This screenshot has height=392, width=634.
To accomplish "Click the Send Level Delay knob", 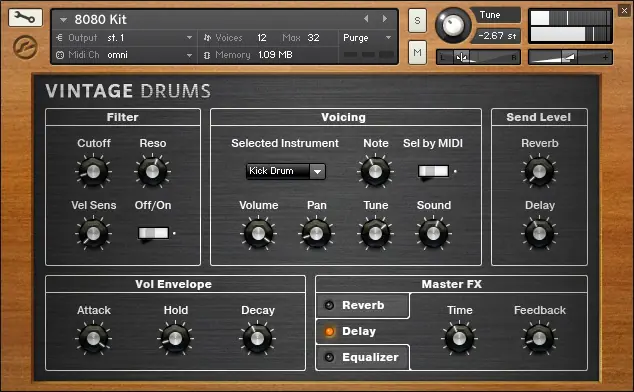I will coord(539,233).
